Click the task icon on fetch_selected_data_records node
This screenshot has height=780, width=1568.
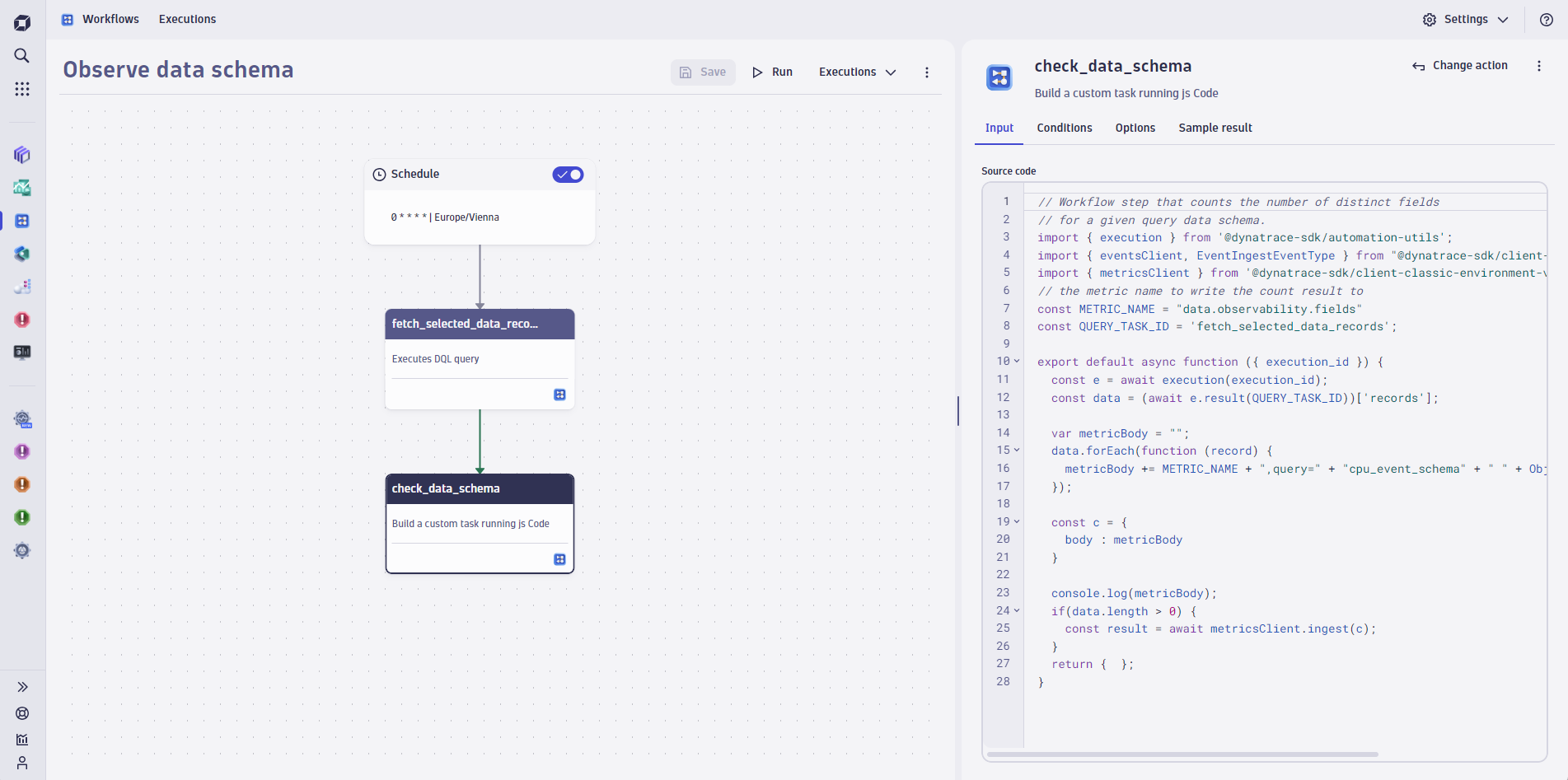pos(560,395)
